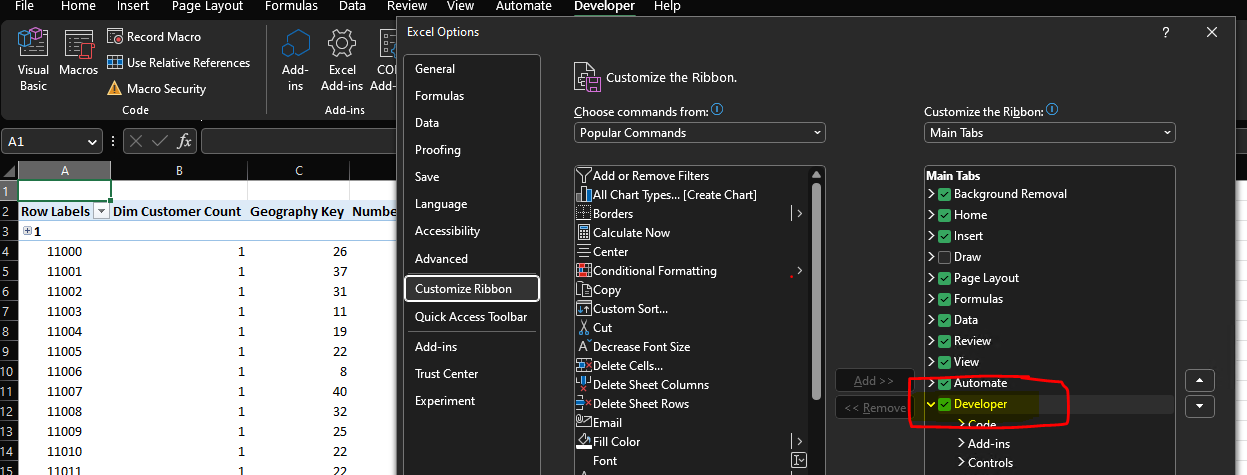The image size is (1247, 475).
Task: Expand the Code group under Developer
Action: pyautogui.click(x=962, y=425)
